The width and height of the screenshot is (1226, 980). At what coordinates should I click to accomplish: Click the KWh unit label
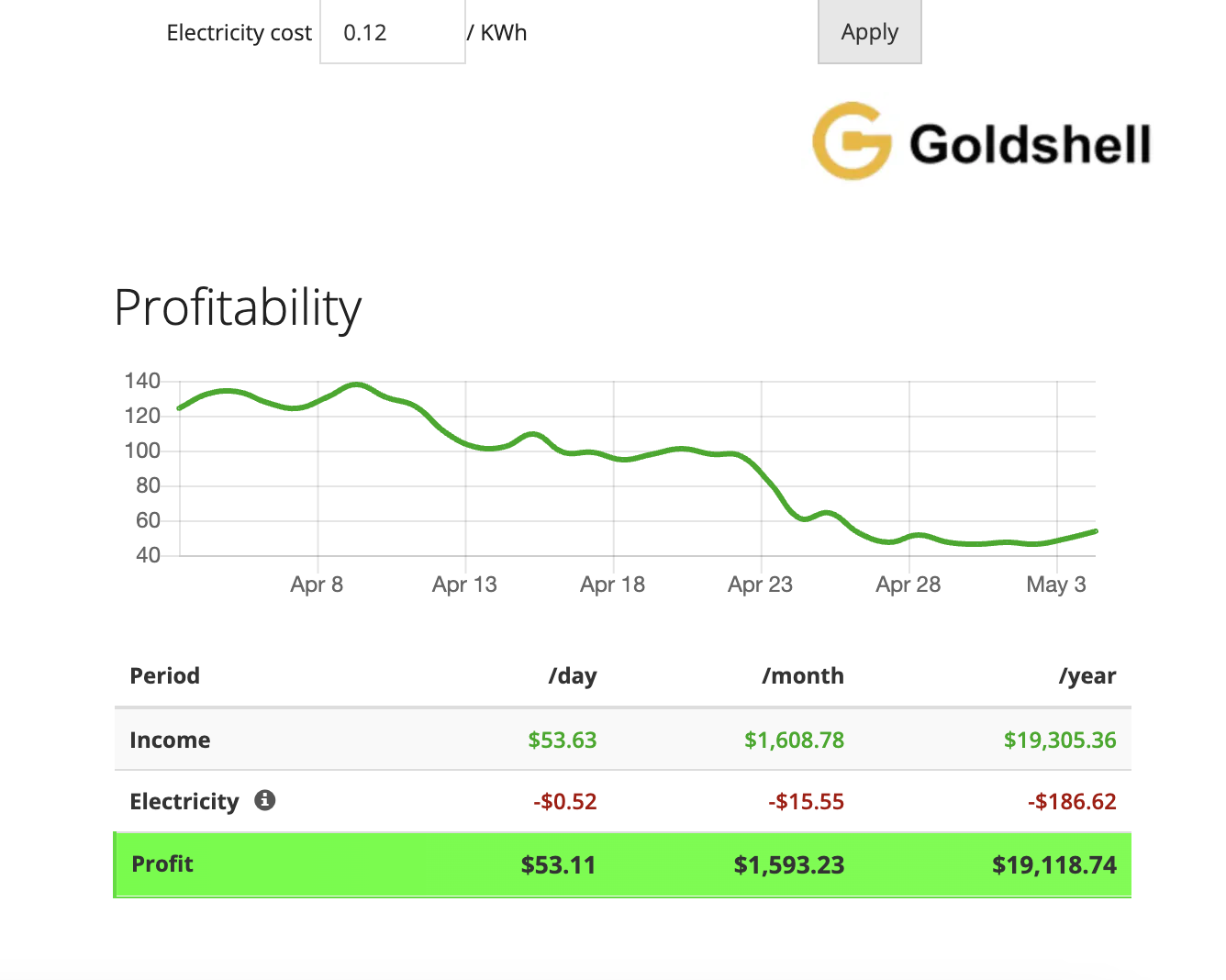coord(504,32)
